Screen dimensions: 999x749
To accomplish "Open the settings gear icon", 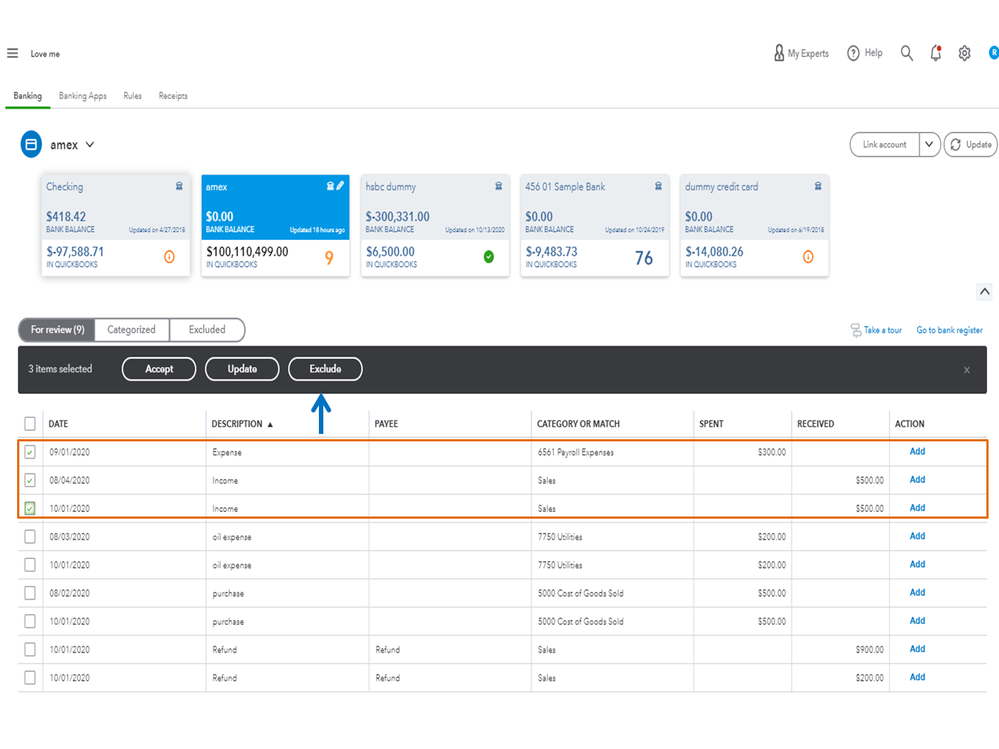I will pos(964,53).
